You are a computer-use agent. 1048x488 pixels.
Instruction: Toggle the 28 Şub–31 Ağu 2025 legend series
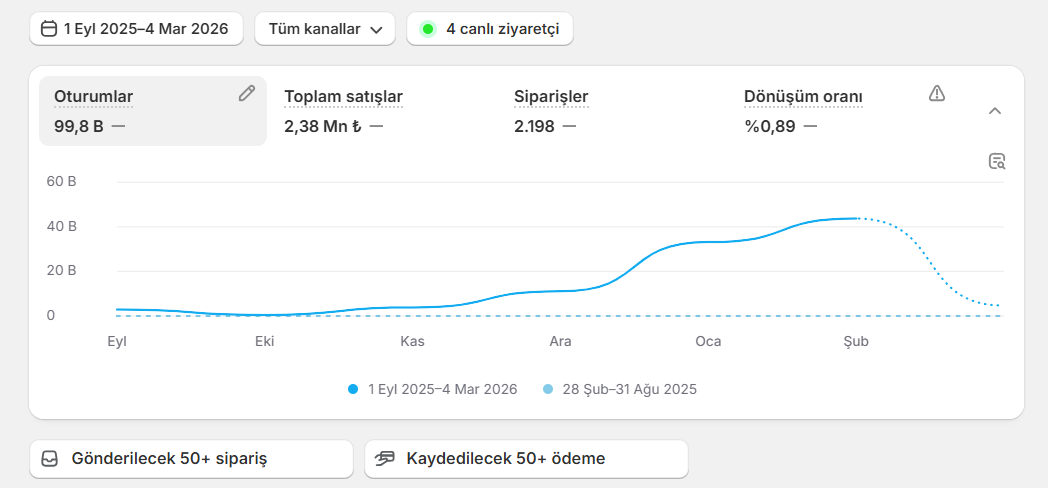coord(619,389)
